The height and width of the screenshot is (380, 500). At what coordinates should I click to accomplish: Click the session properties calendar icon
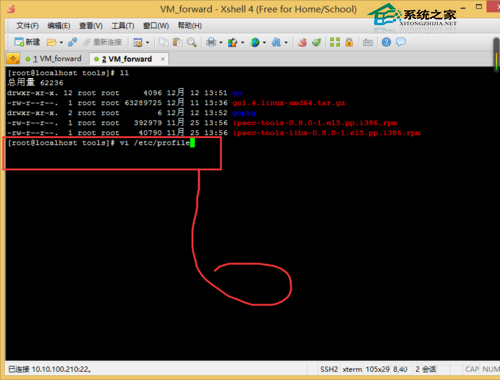(138, 42)
